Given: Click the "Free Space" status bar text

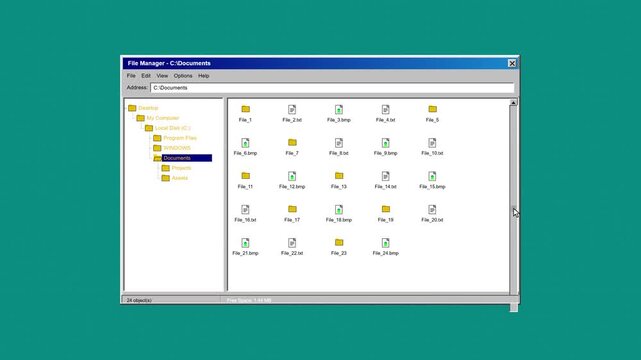Looking at the screenshot, I should click(249, 300).
